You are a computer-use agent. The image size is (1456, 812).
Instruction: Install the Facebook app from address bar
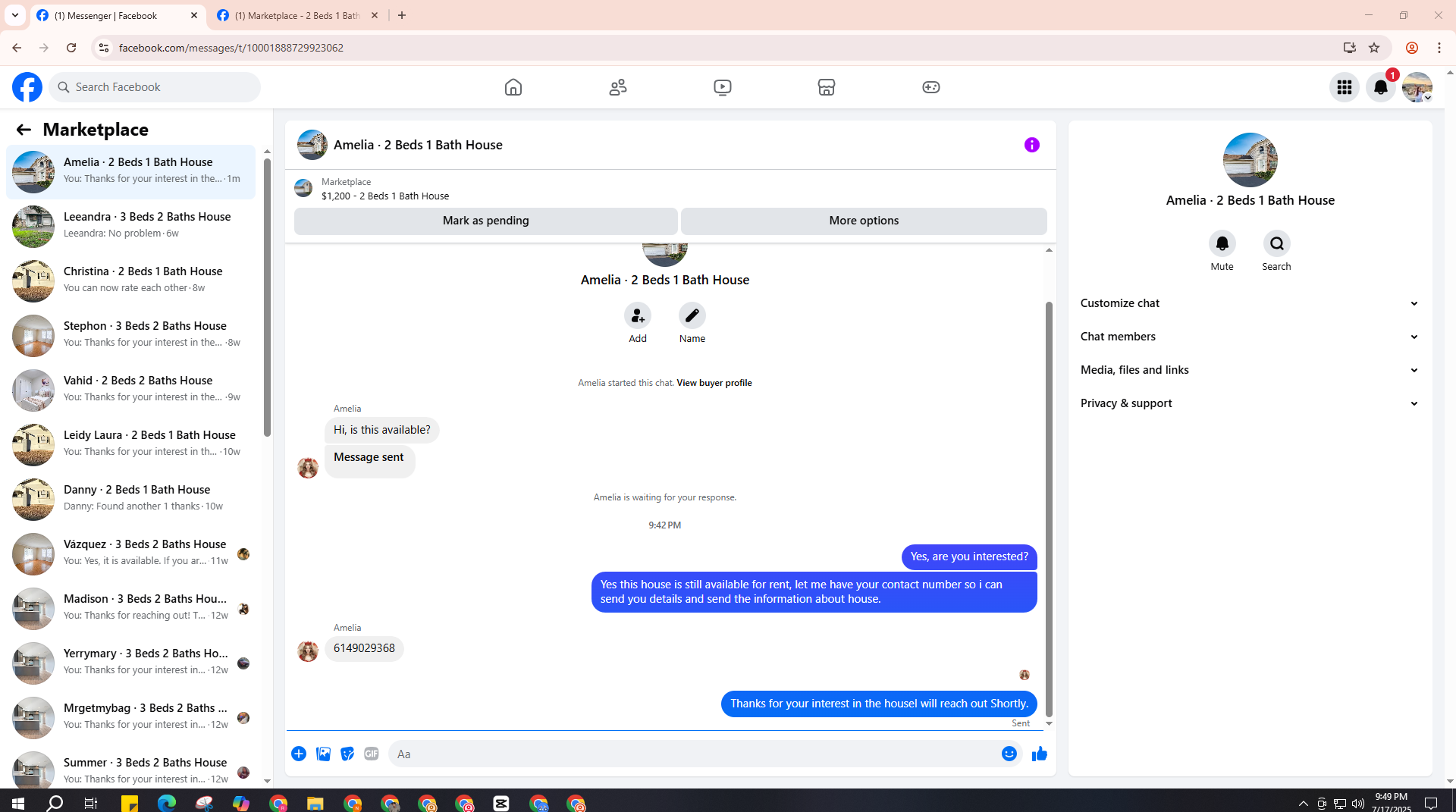click(1350, 48)
